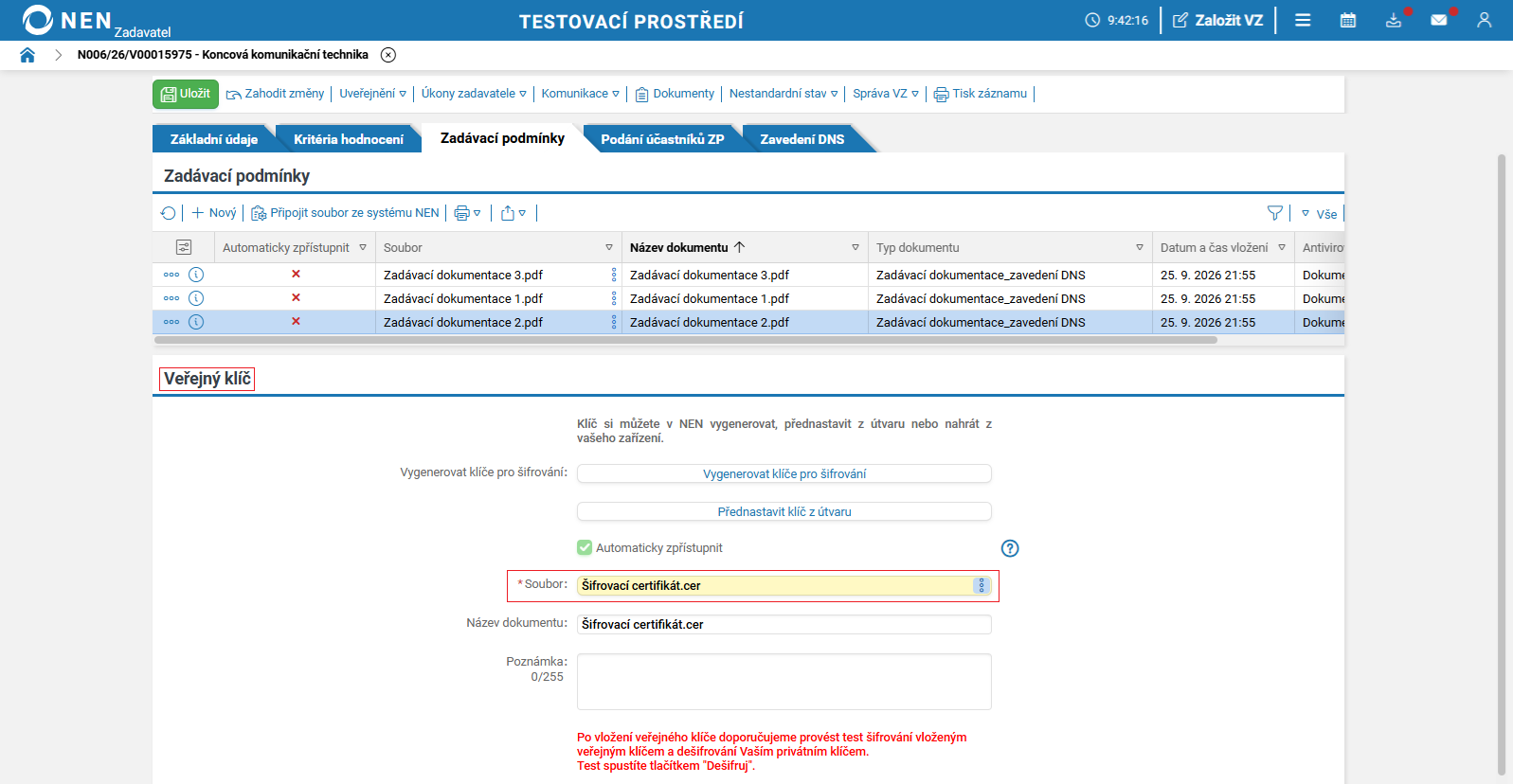This screenshot has height=784, width=1513.
Task: Close the N006/26/V00015975 breadcrumb record
Action: pyautogui.click(x=388, y=55)
